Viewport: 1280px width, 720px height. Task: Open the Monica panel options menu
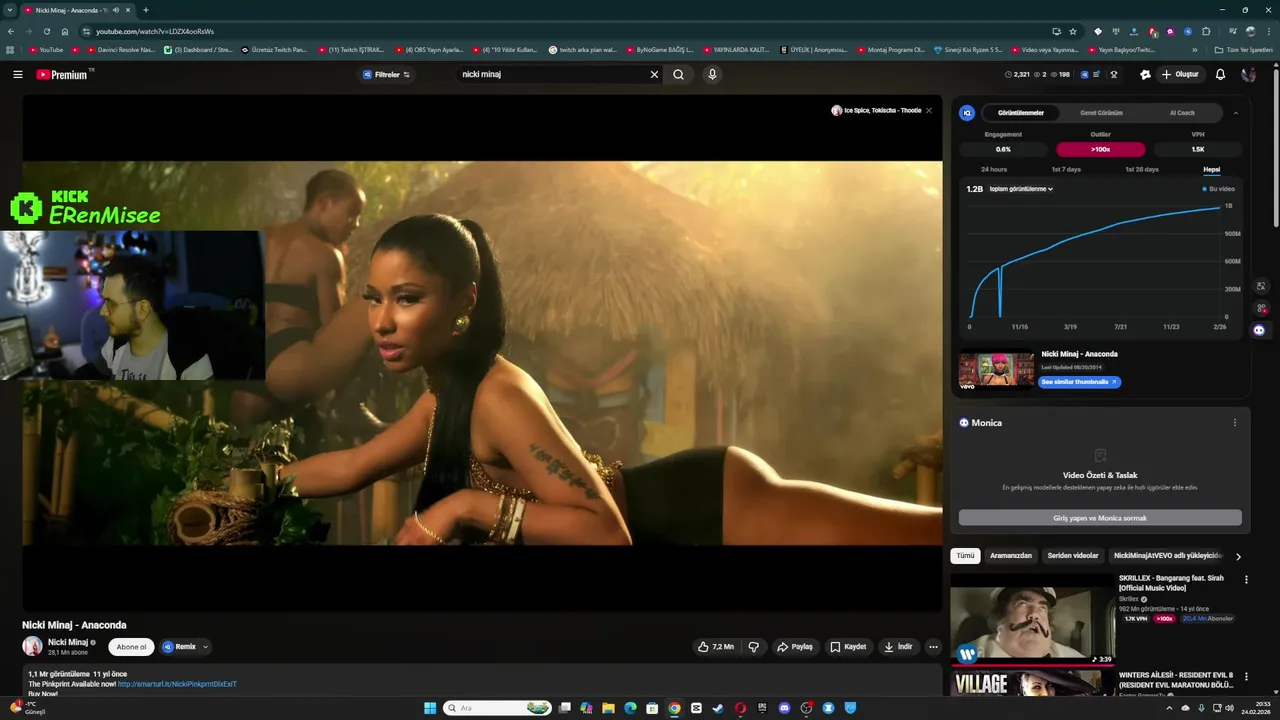[1234, 423]
